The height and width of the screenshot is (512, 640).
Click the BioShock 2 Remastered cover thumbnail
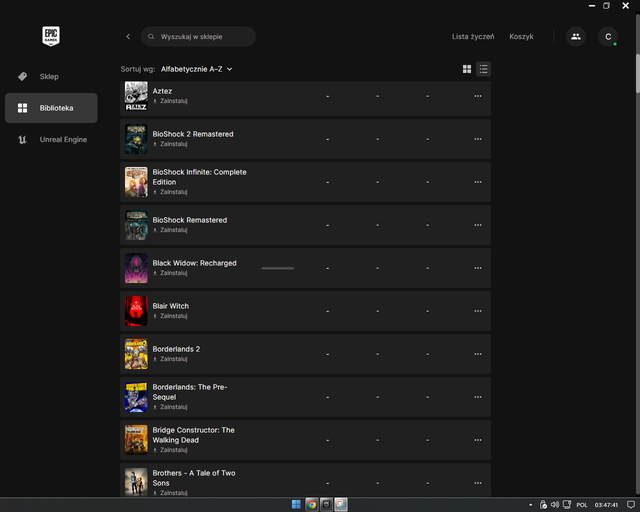tap(136, 139)
